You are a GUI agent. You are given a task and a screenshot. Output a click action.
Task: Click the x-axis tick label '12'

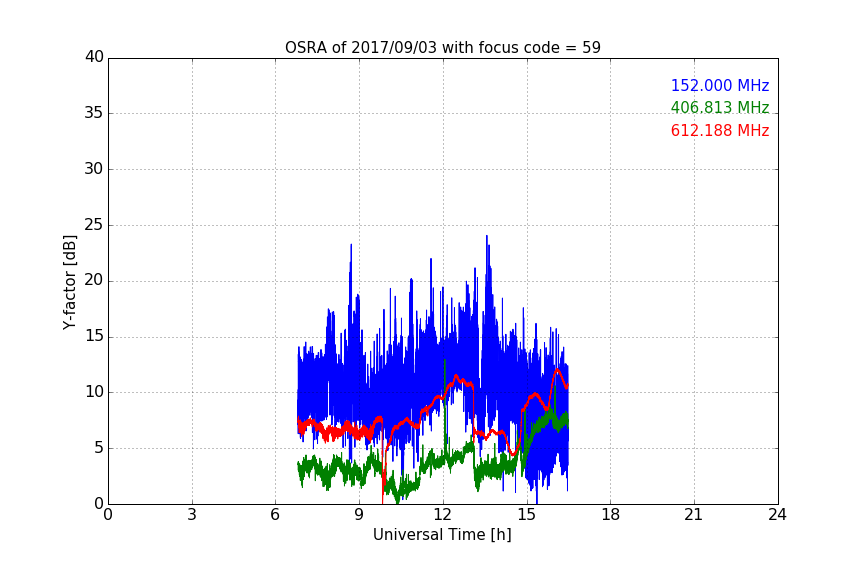(443, 515)
